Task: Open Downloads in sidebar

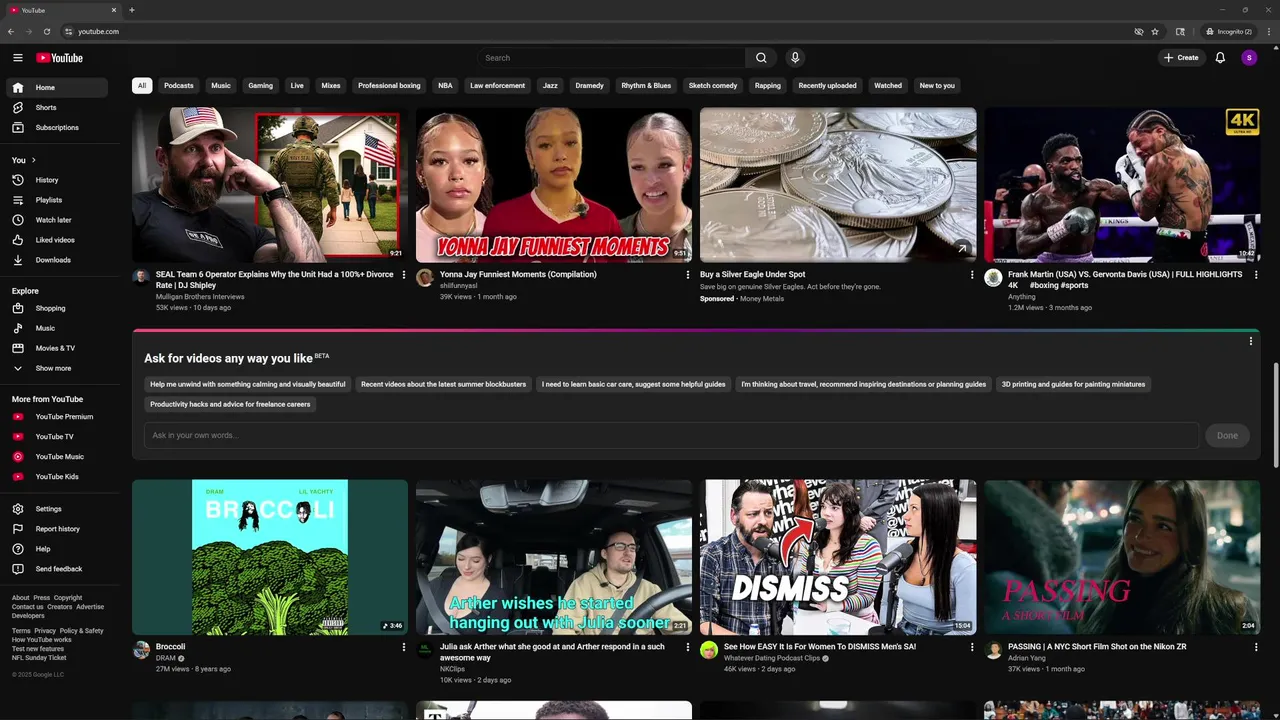Action: click(x=57, y=260)
